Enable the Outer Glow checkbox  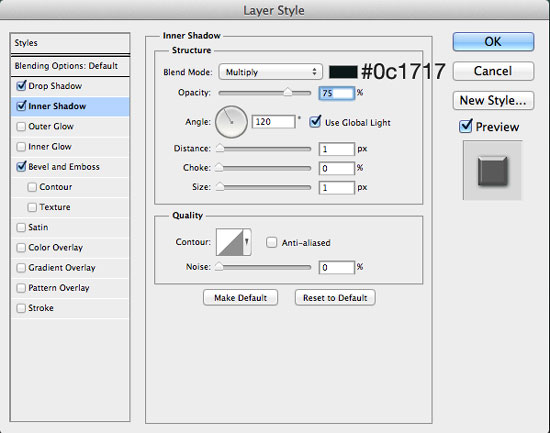click(x=21, y=126)
